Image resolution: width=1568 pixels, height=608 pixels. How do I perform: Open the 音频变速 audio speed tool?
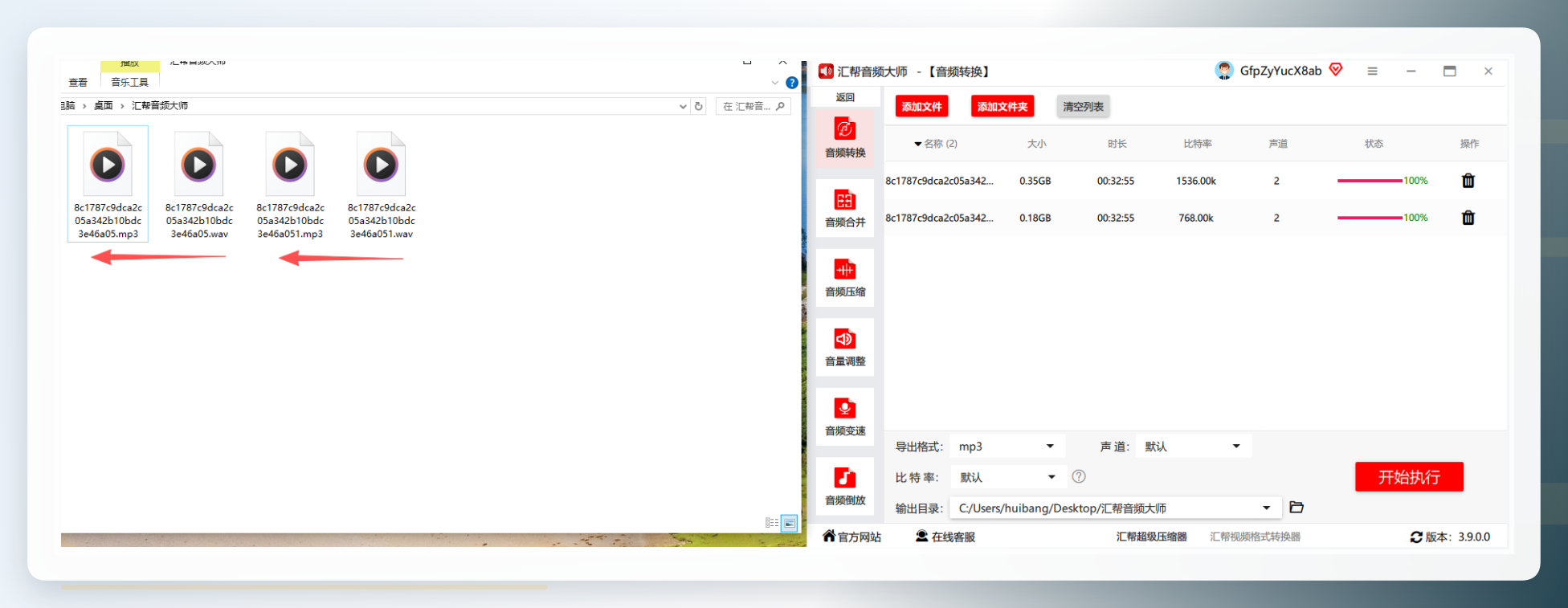(x=845, y=416)
